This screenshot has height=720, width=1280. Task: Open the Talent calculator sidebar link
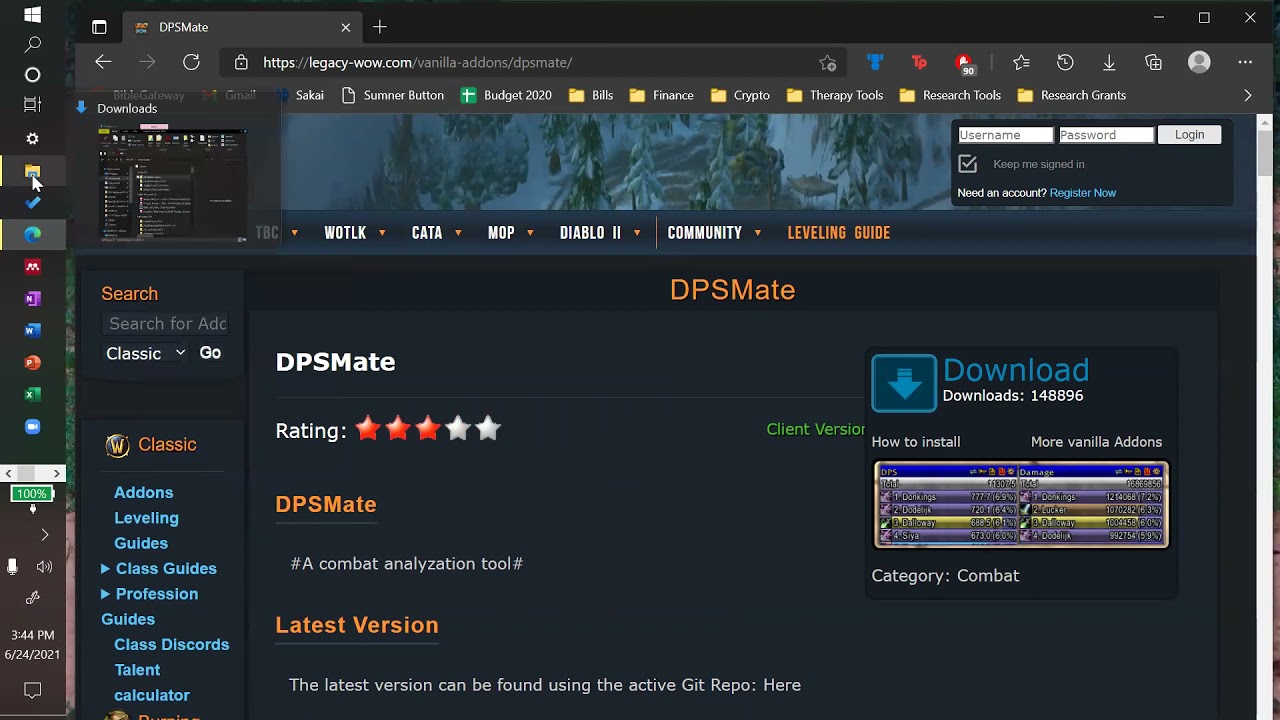coord(151,682)
